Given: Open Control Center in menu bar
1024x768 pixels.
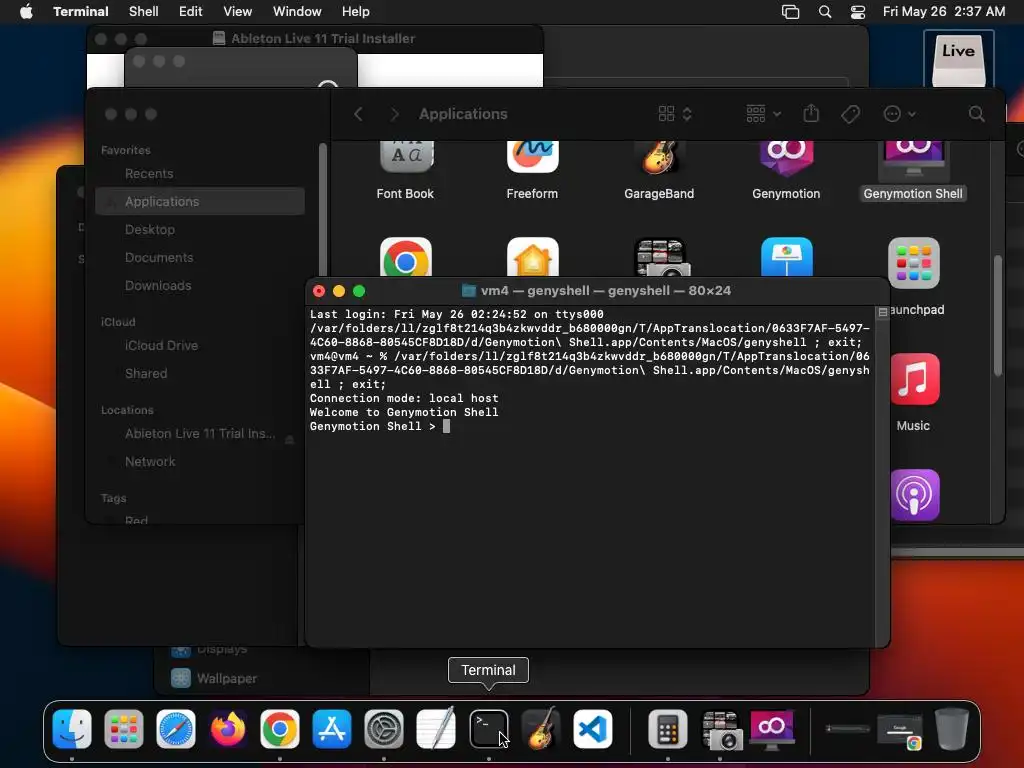Looking at the screenshot, I should click(857, 12).
